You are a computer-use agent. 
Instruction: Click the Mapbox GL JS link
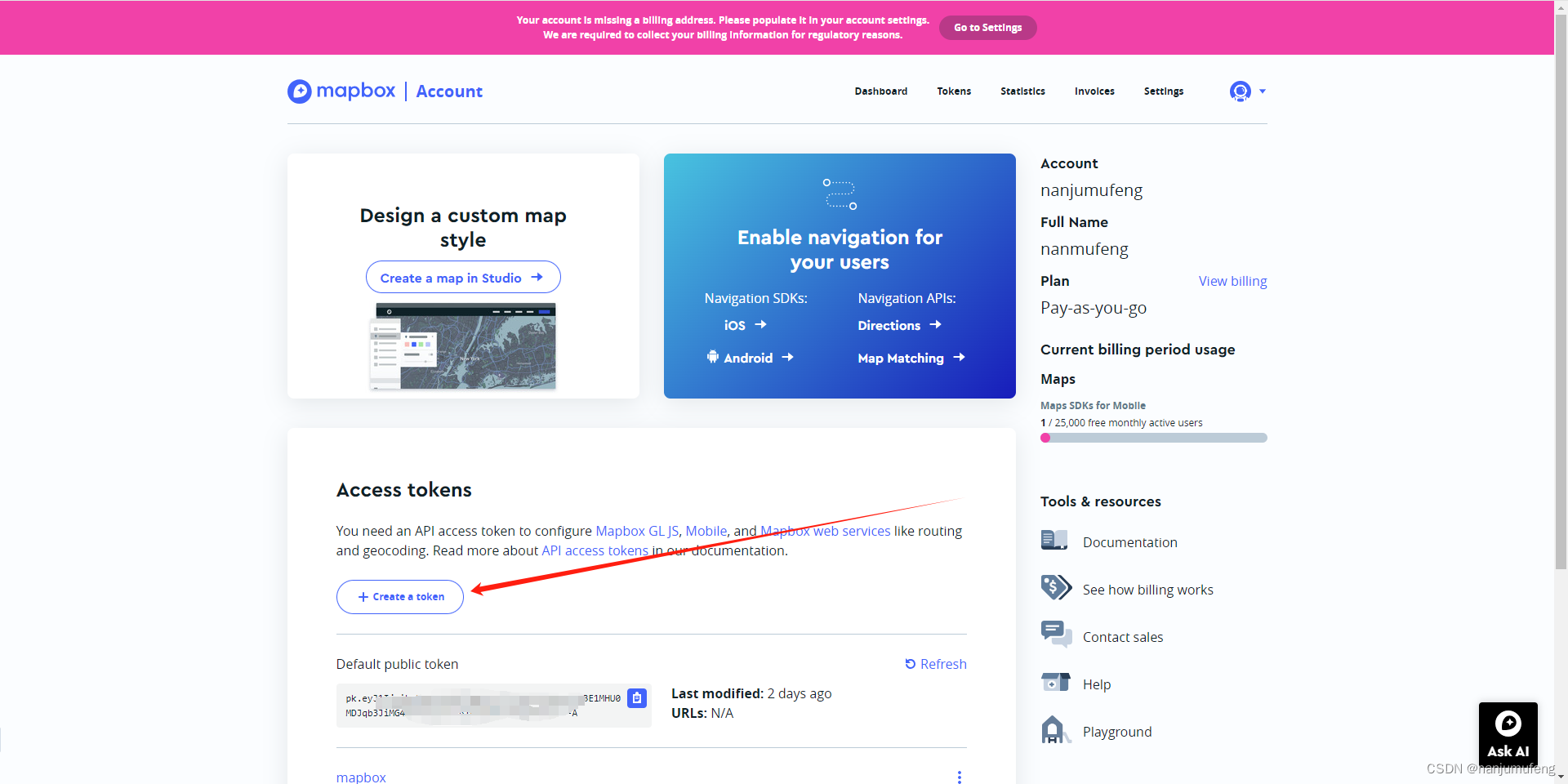click(636, 531)
